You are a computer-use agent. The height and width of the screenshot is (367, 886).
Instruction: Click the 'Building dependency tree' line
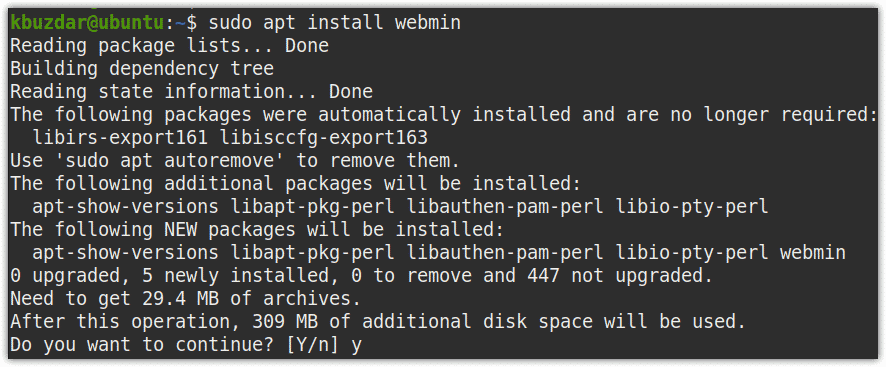pyautogui.click(x=142, y=69)
